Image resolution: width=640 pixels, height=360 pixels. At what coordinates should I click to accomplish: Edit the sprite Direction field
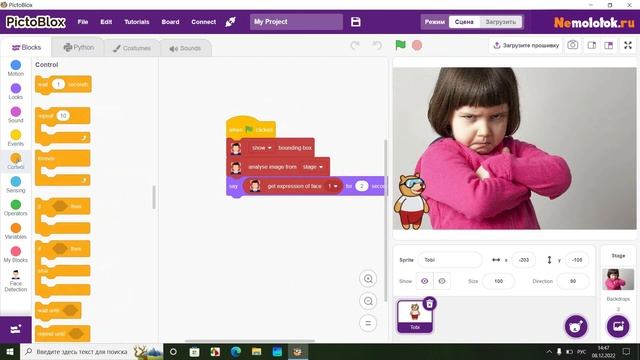pos(573,281)
